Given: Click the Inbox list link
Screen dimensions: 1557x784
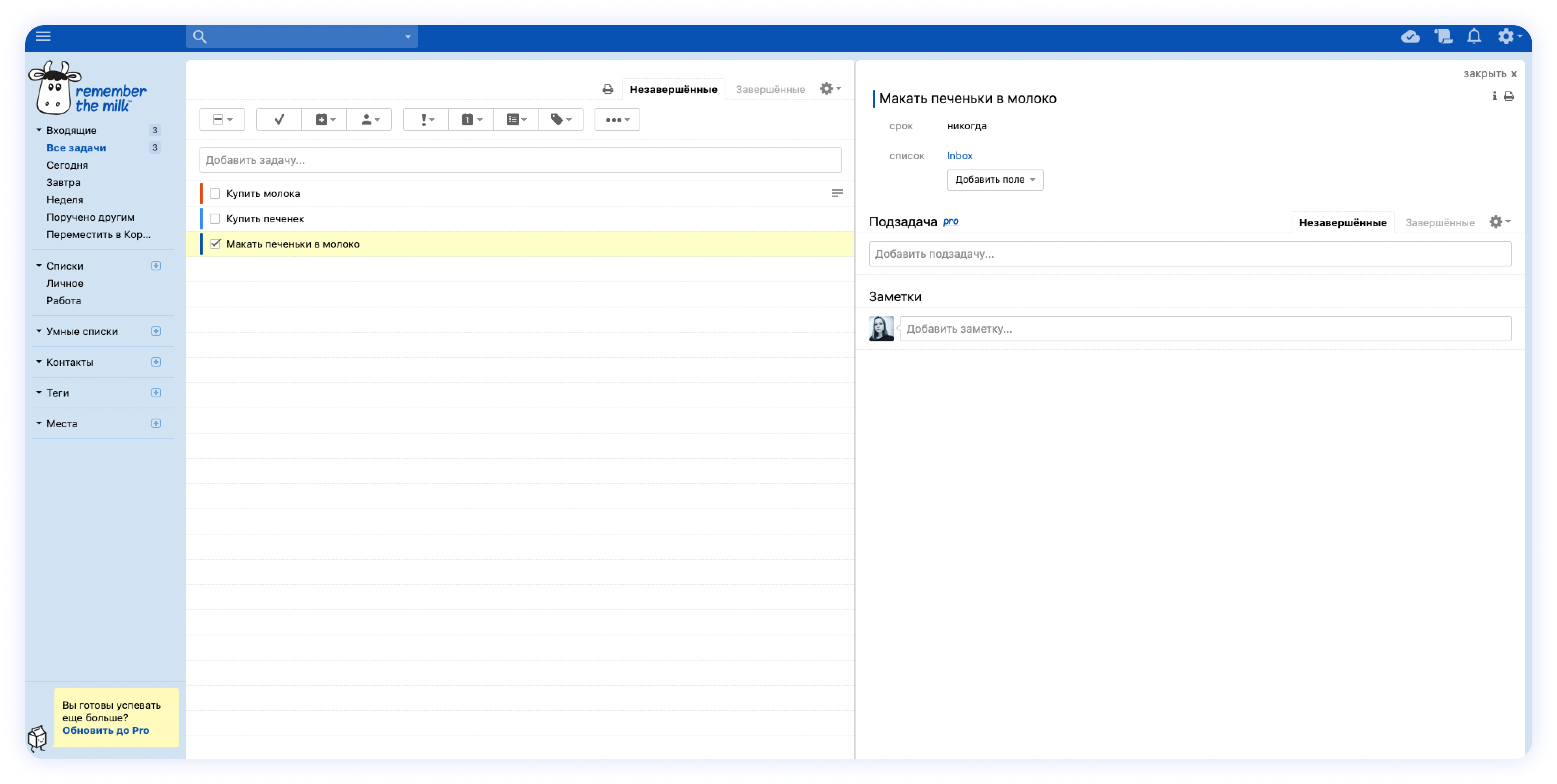Looking at the screenshot, I should [x=959, y=156].
